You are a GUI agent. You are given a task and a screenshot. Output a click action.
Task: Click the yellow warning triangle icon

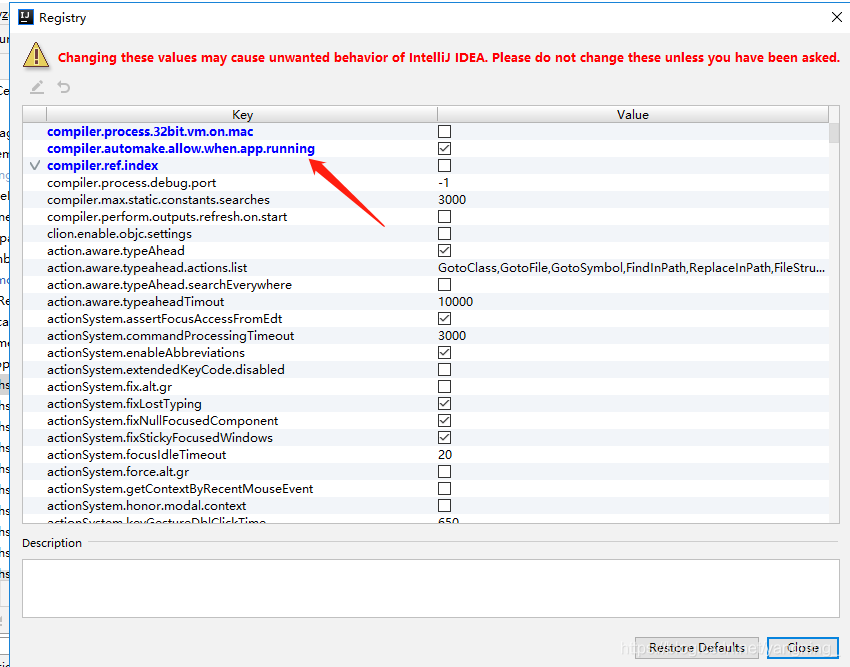36,56
